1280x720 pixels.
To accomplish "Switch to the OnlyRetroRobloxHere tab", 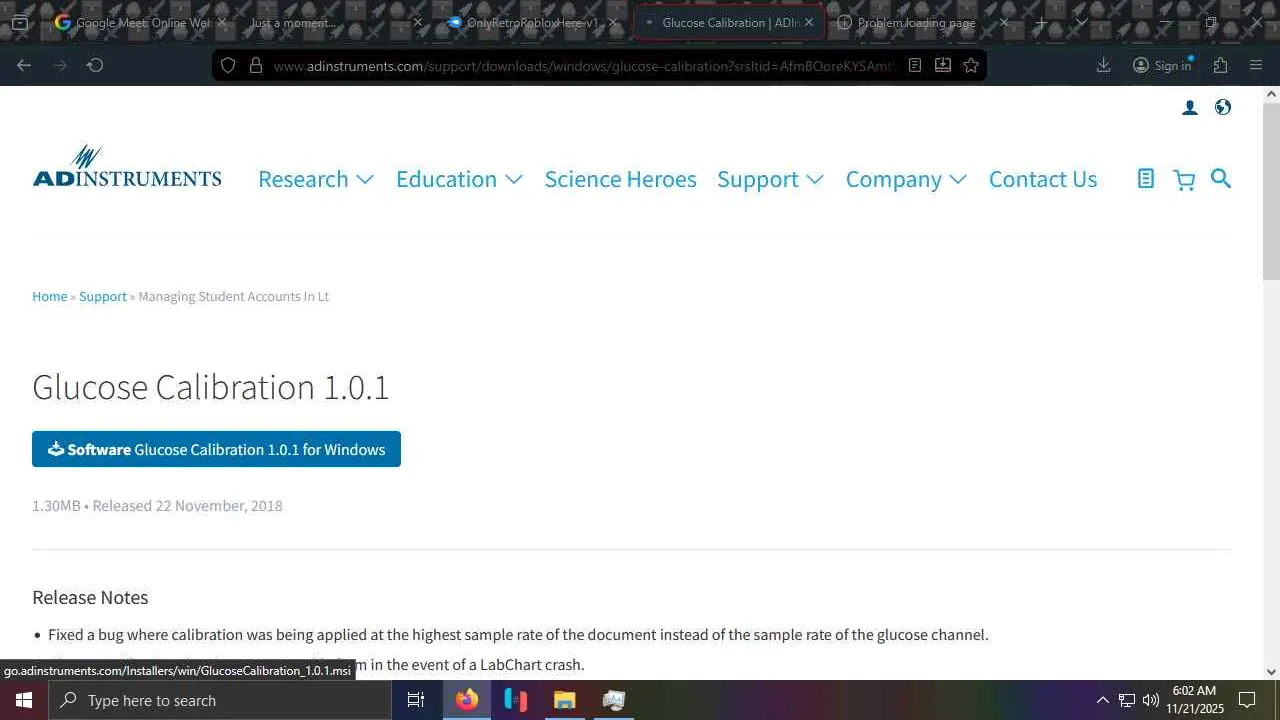I will 531,22.
